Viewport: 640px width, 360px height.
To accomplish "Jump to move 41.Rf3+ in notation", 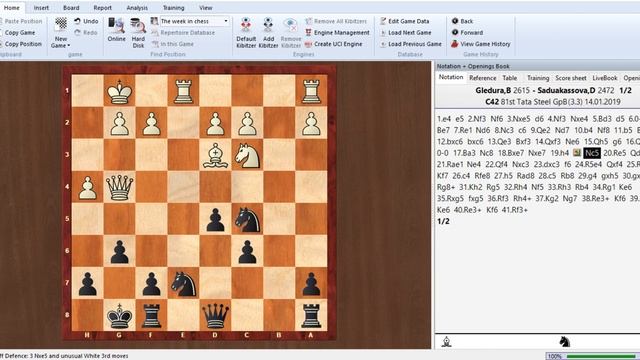I will point(515,210).
